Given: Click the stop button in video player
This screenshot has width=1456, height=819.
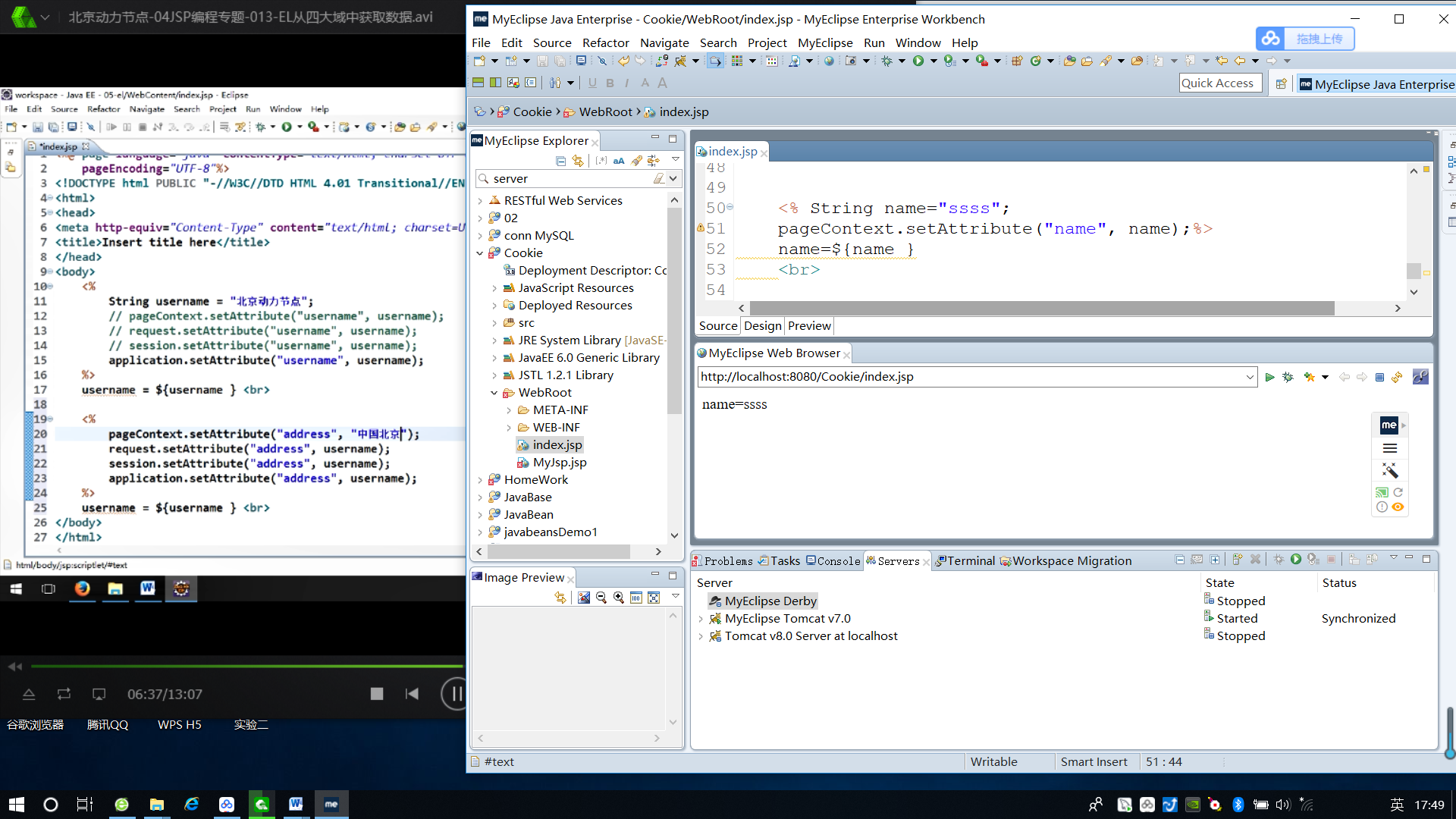Looking at the screenshot, I should pos(377,694).
